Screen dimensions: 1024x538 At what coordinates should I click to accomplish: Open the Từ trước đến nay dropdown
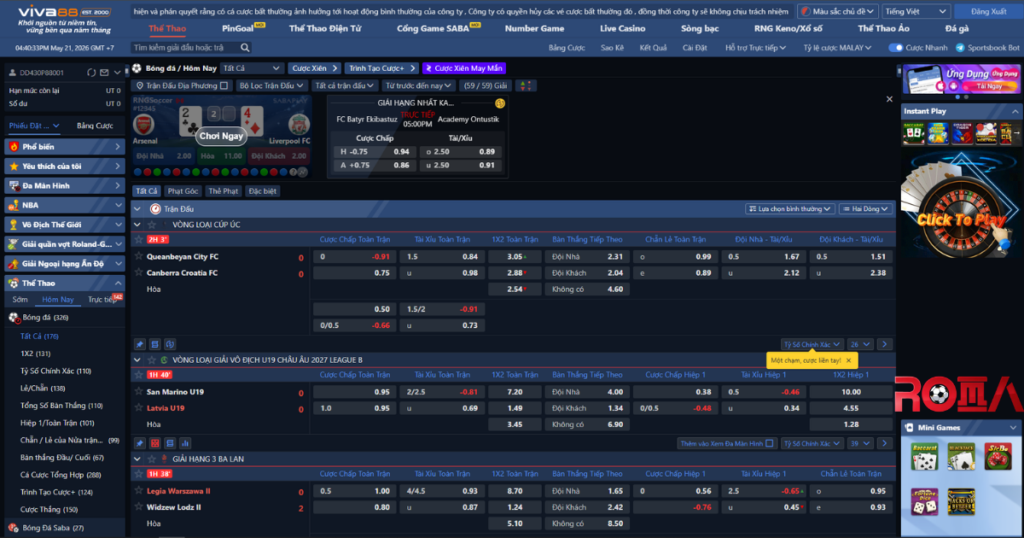tap(418, 86)
